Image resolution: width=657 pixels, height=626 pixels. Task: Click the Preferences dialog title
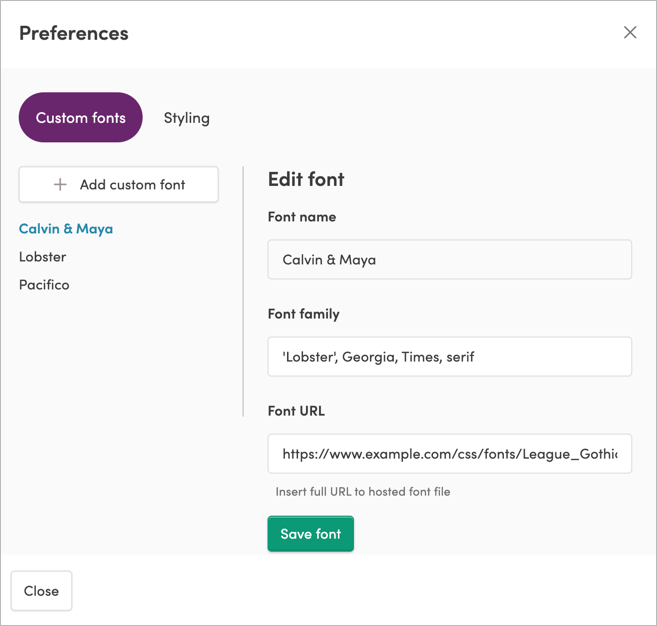point(74,33)
